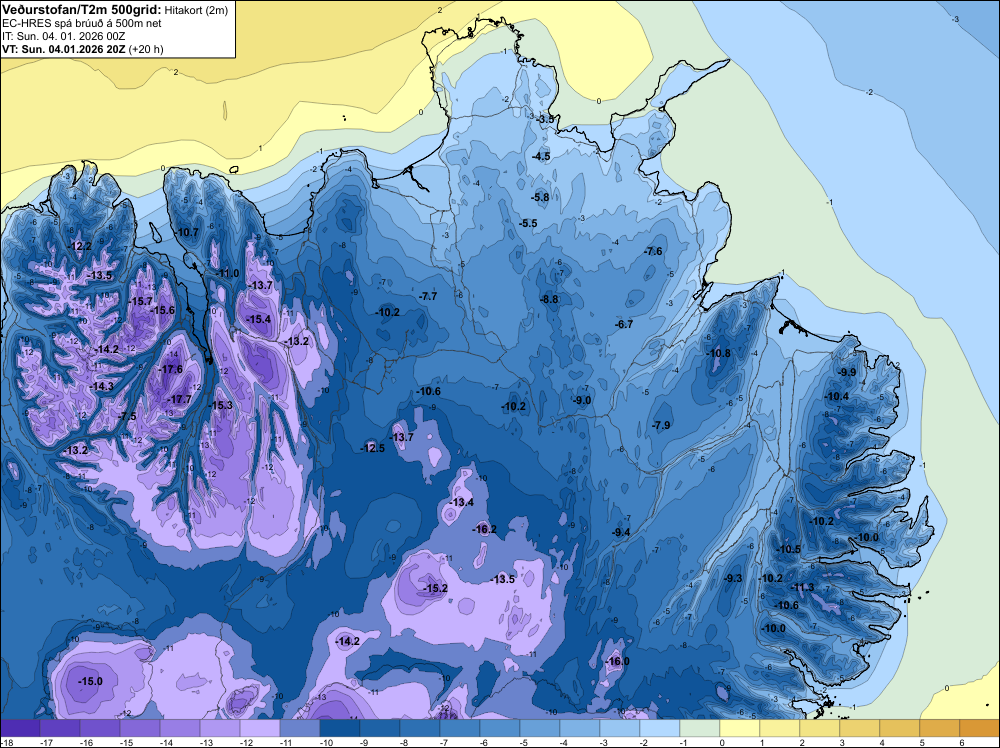Click the -14.3 temperature value
The width and height of the screenshot is (1000, 748).
point(101,386)
